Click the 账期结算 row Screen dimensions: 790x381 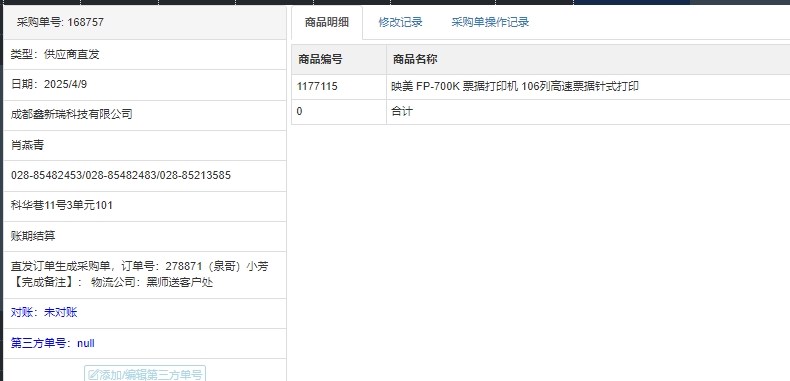point(145,236)
